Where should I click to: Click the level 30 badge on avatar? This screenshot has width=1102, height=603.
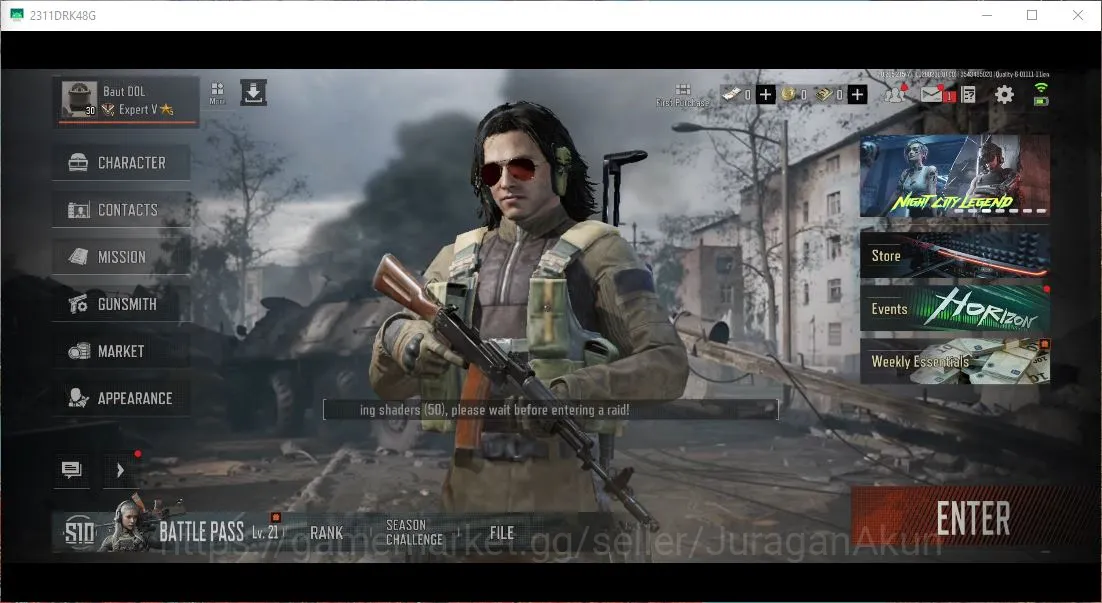[90, 110]
